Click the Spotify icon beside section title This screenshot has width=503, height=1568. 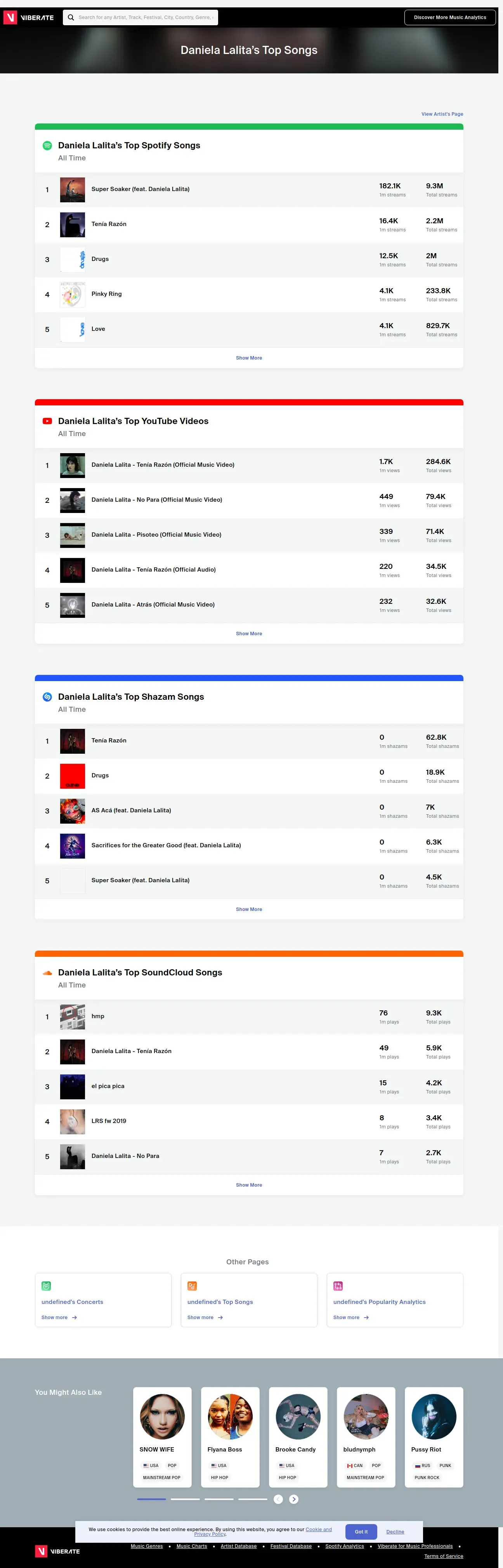47,146
